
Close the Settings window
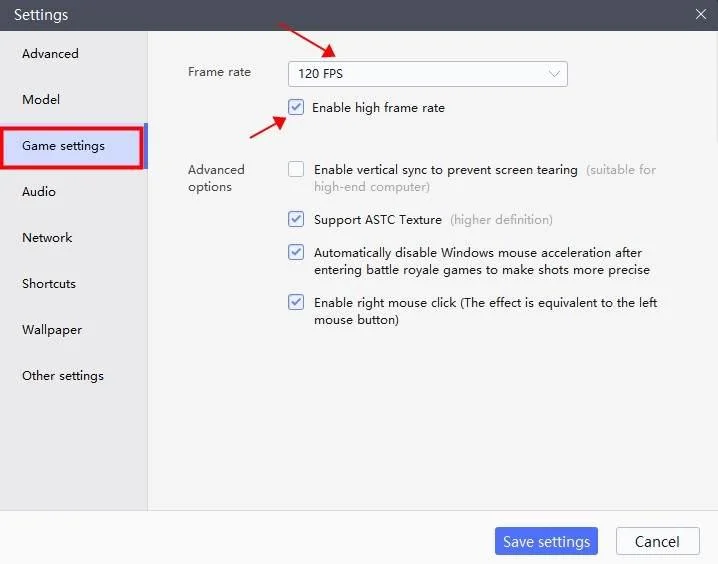(701, 14)
